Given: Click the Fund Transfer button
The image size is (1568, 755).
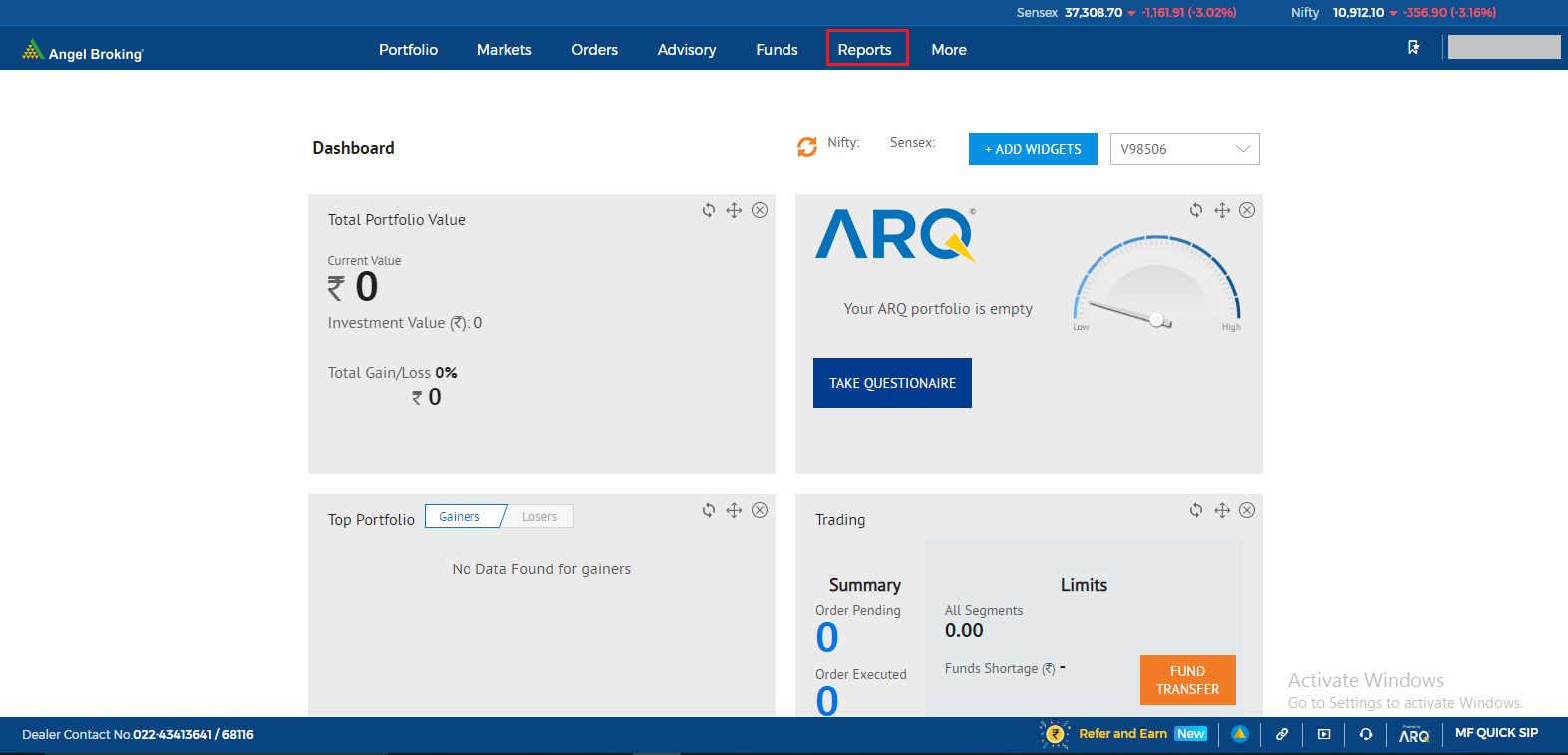Looking at the screenshot, I should [x=1187, y=680].
